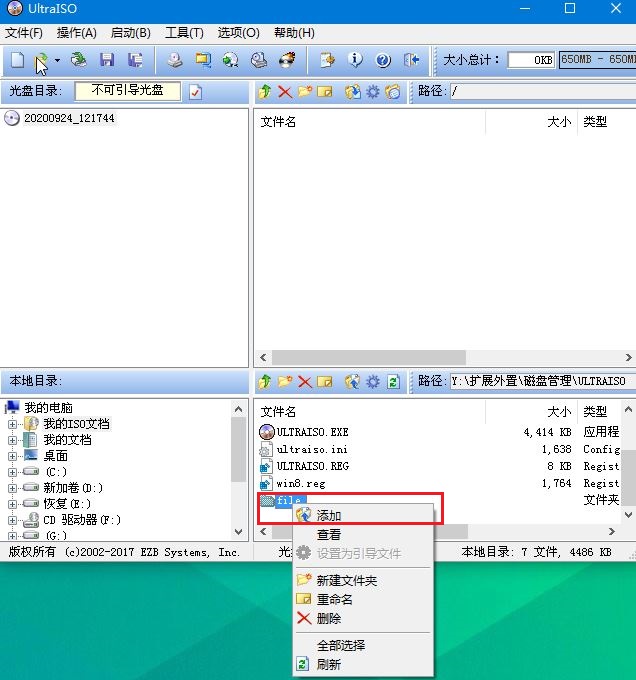Expand the 我的文档 tree node
This screenshot has height=680, width=636.
(12, 440)
